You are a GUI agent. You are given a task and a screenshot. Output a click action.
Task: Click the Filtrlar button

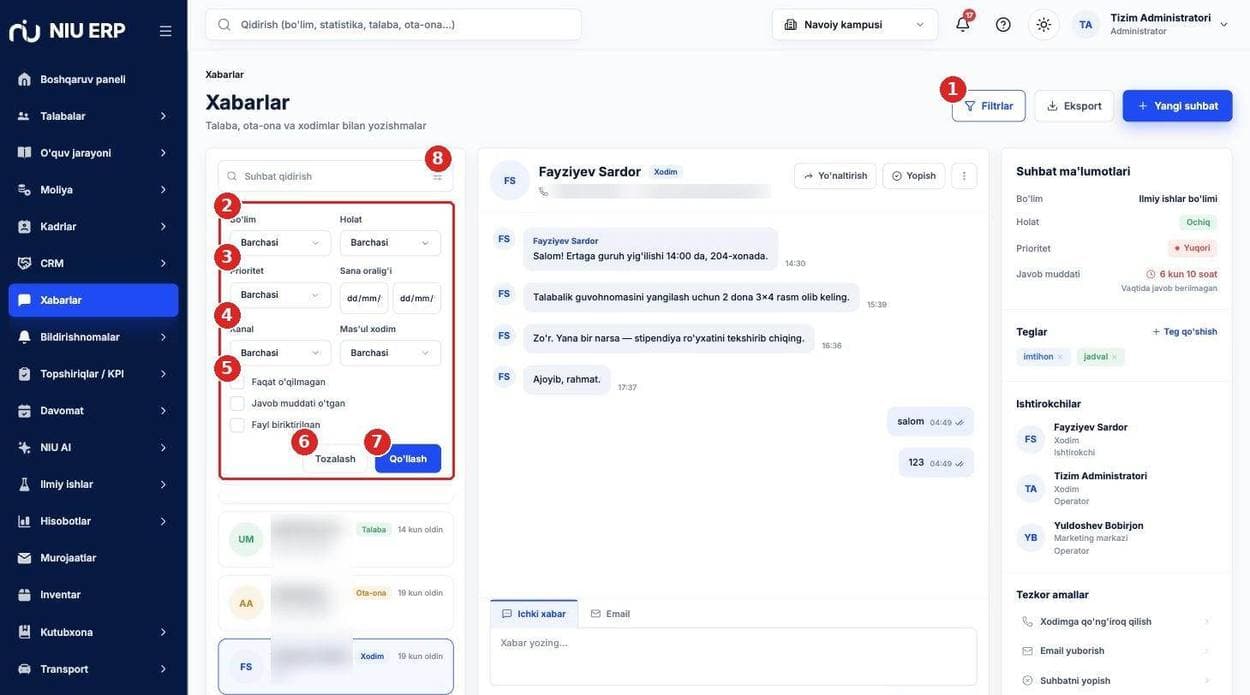(988, 106)
